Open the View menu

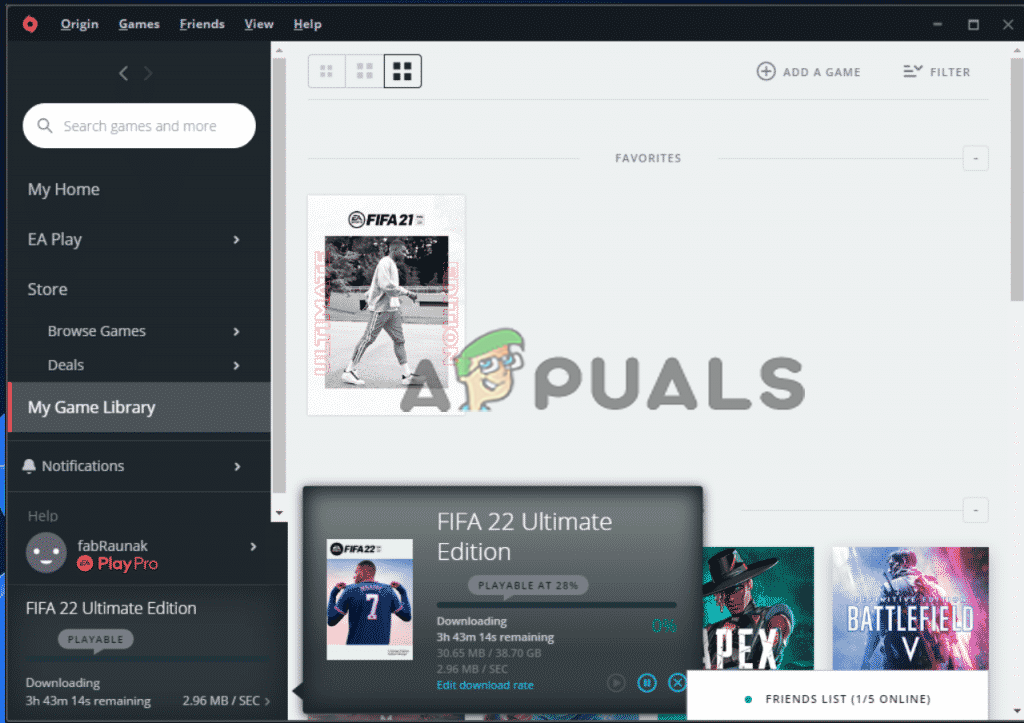pos(259,24)
